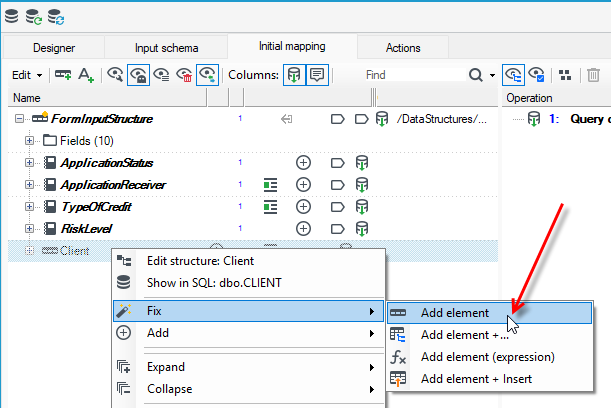Click the database icon with blue sync arrows

tap(56, 17)
